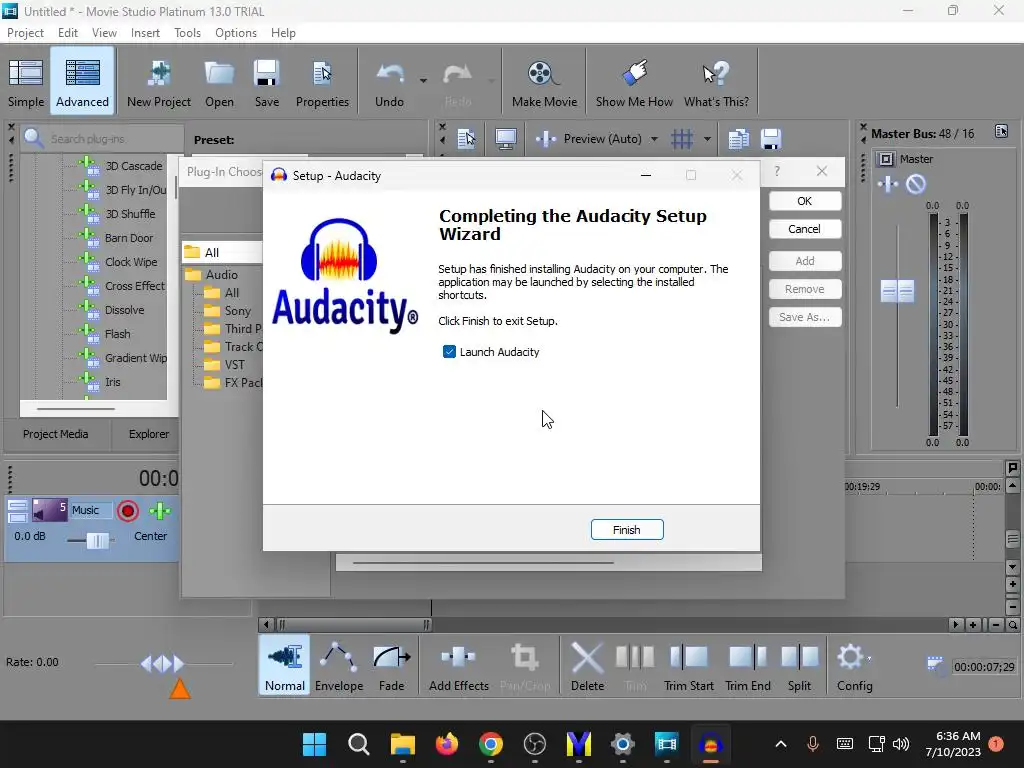Adjust the Master bus volume fader

[897, 291]
